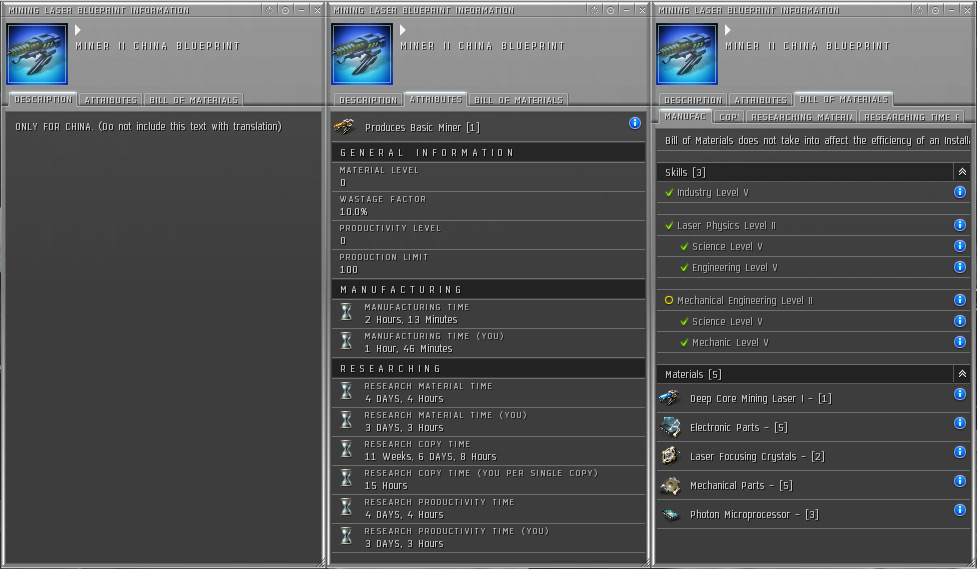Expand arrow next to left window blueprint title
977x569 pixels.
click(78, 29)
